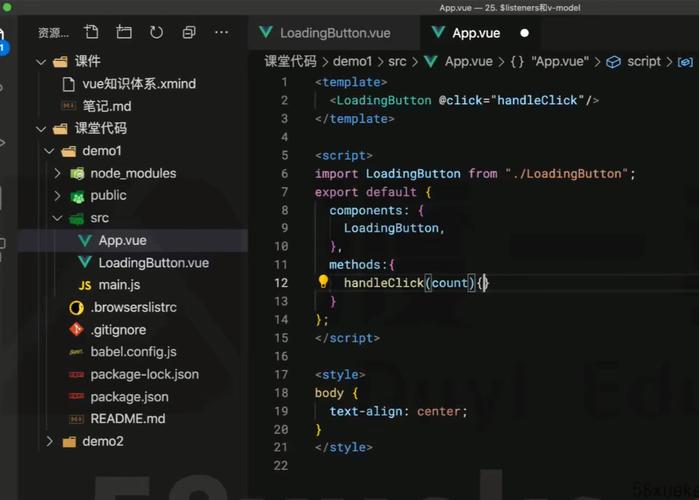Open the .gitignore file
699x500 pixels.
pyautogui.click(x=119, y=330)
